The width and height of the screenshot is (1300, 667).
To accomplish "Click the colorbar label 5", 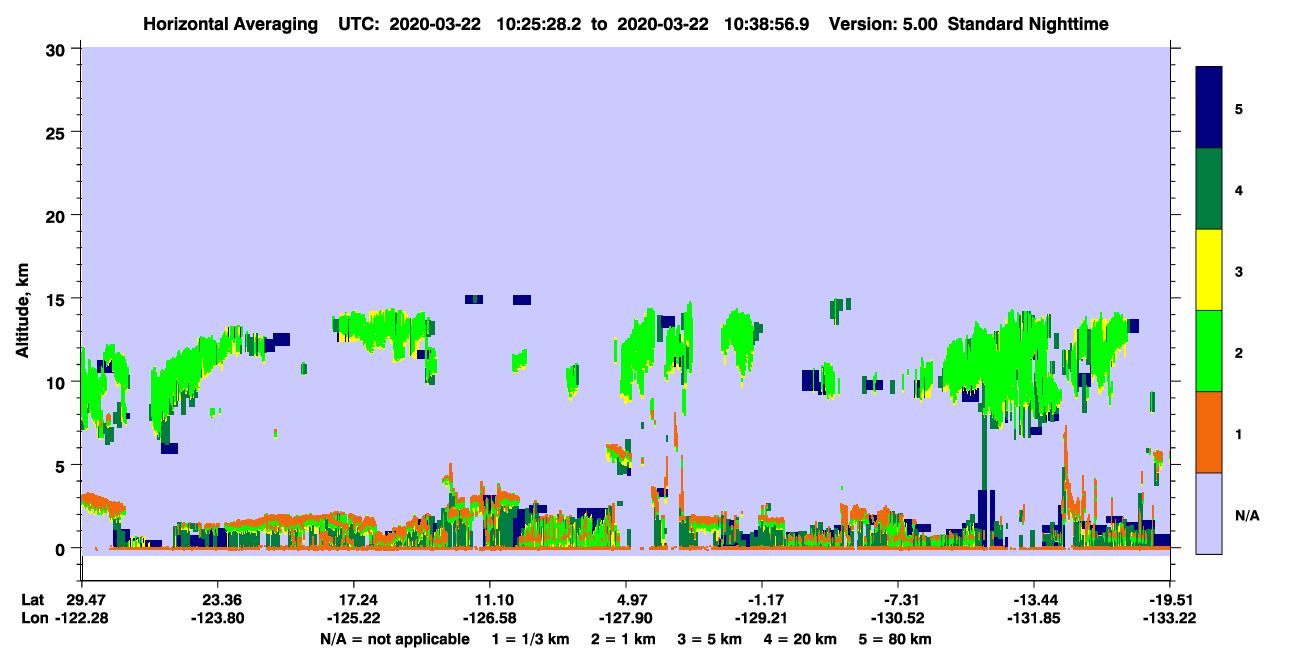I will [1239, 108].
